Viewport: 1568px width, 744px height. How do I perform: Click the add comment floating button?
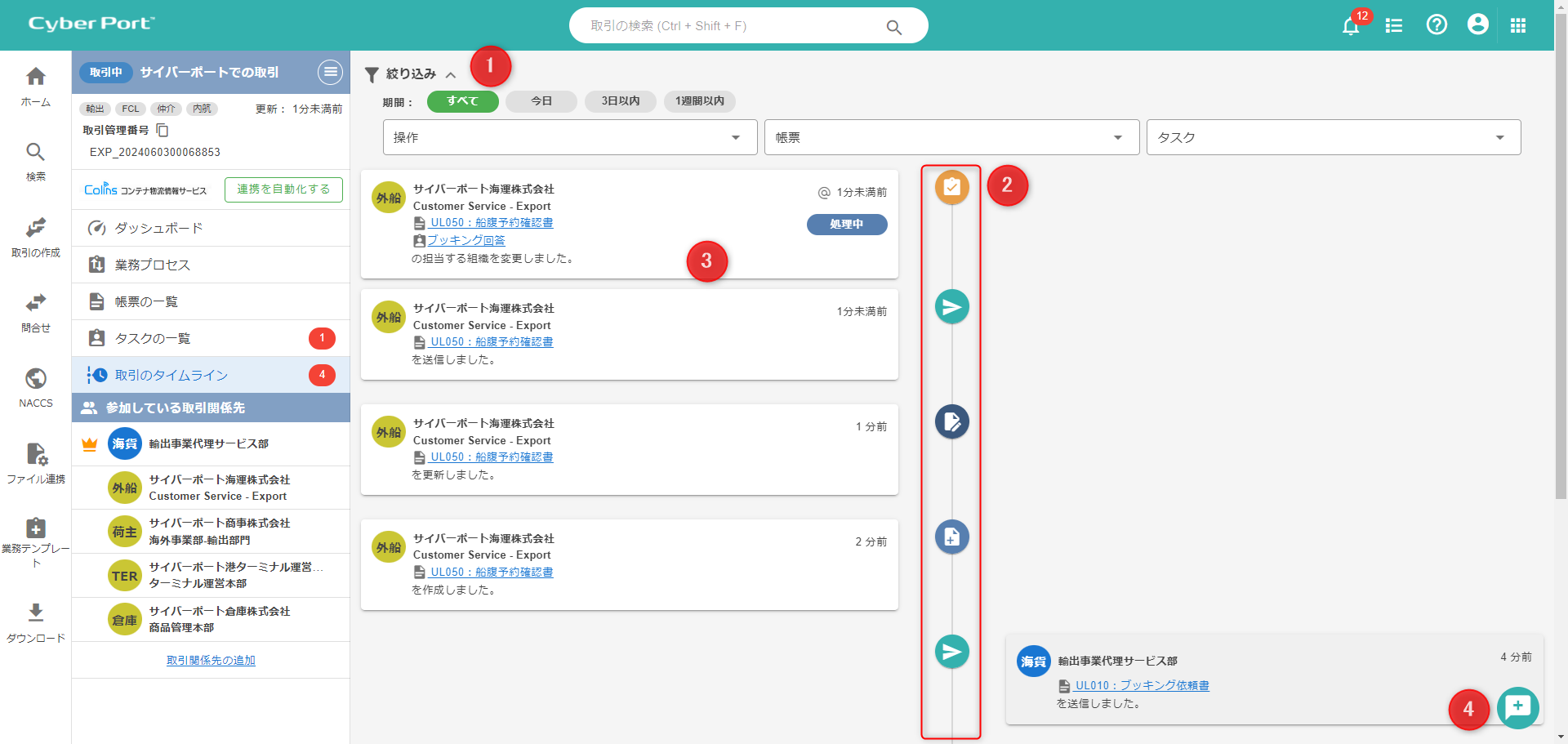[1517, 707]
